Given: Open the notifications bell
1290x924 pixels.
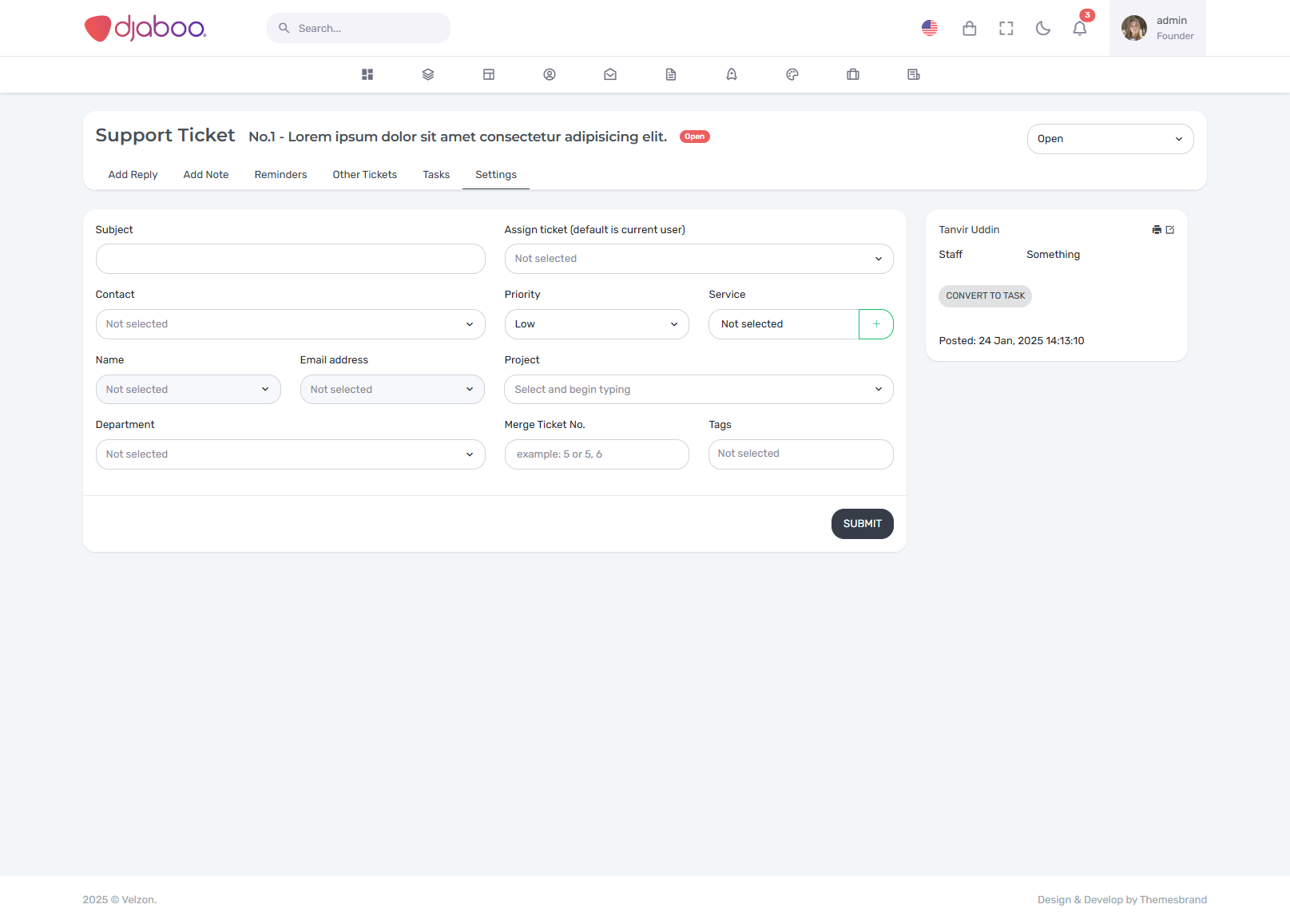Looking at the screenshot, I should click(x=1079, y=29).
